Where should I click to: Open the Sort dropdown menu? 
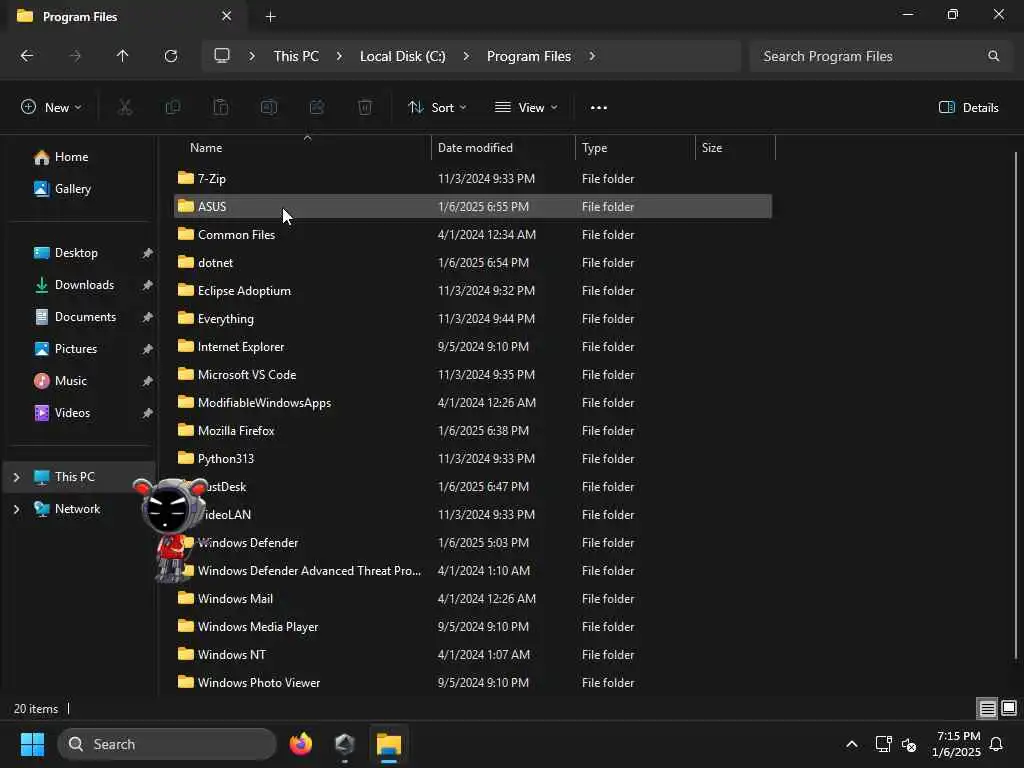[437, 108]
